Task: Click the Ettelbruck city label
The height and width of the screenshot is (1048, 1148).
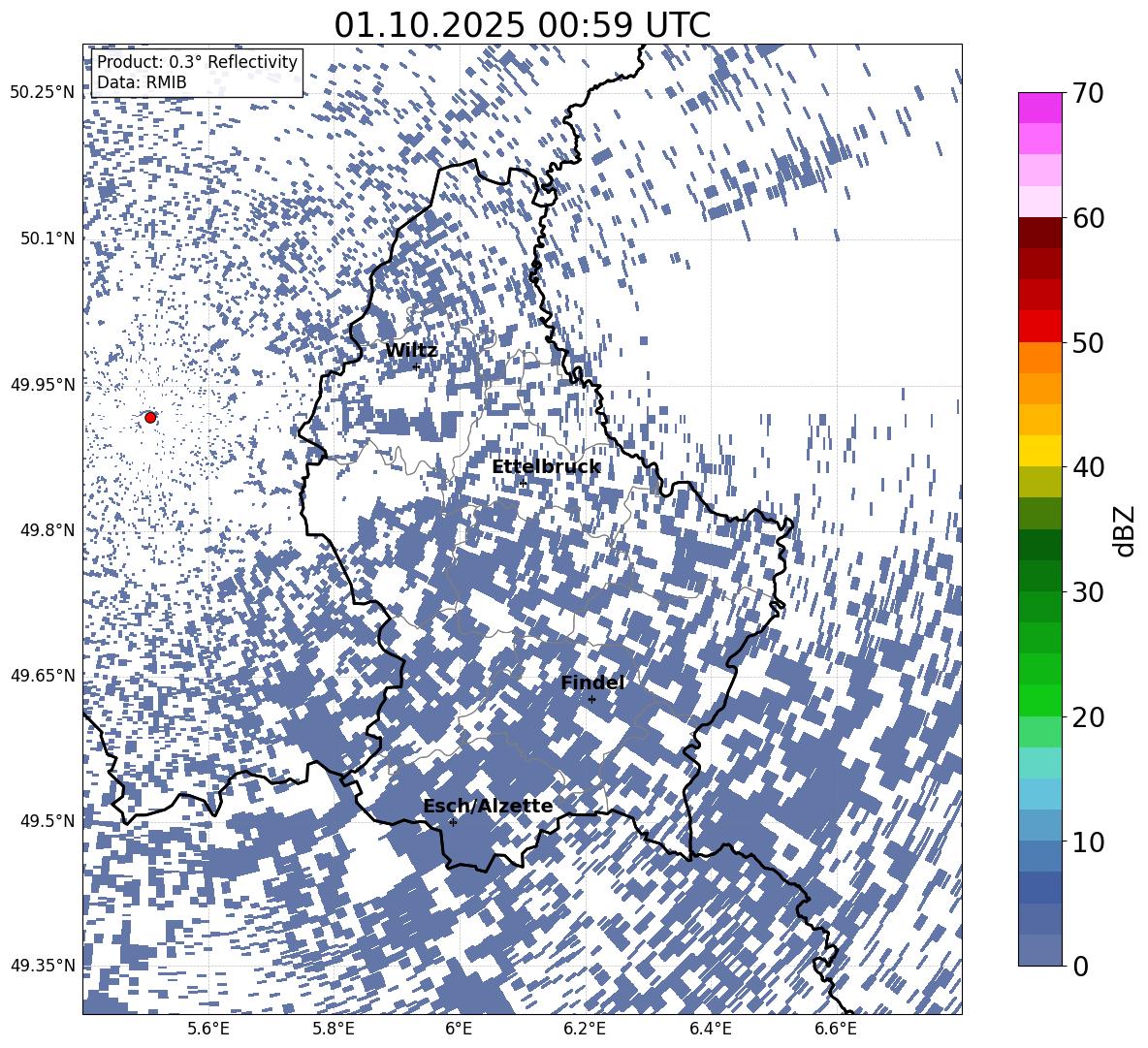Action: click(546, 467)
